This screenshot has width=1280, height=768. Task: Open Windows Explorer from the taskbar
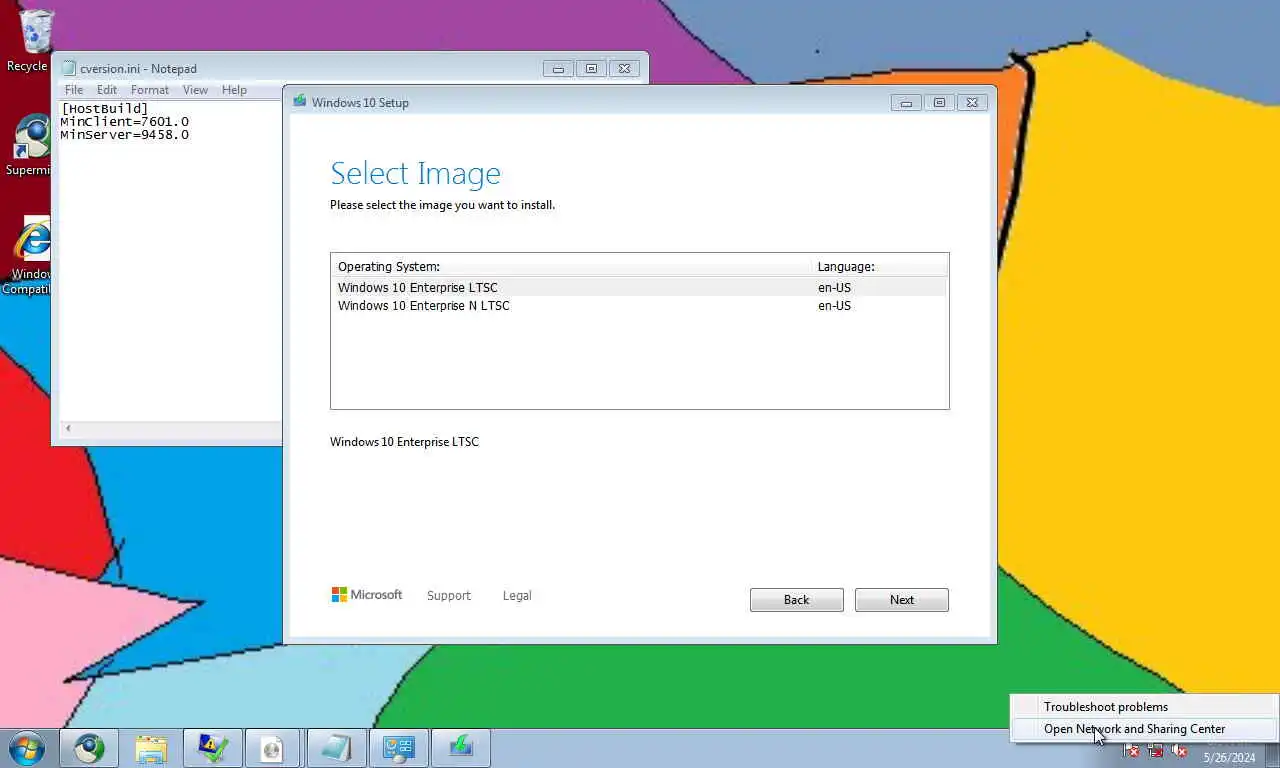coord(151,748)
